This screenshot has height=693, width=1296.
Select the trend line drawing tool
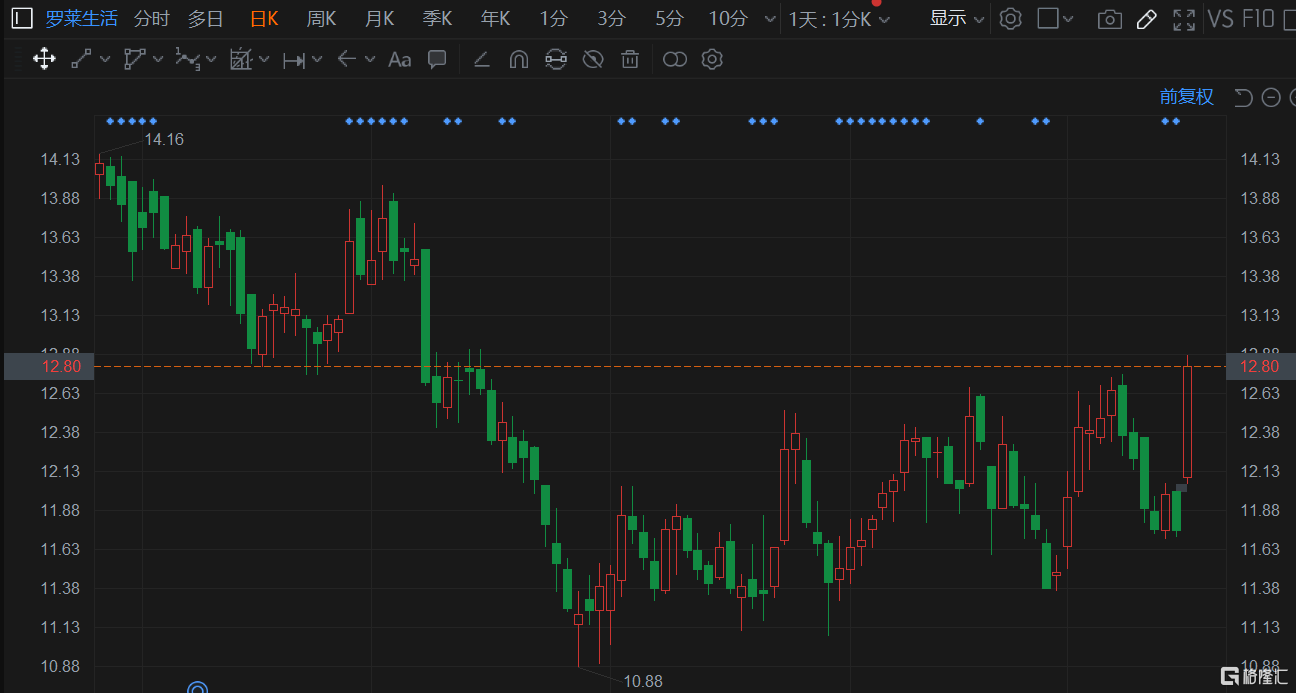point(82,59)
